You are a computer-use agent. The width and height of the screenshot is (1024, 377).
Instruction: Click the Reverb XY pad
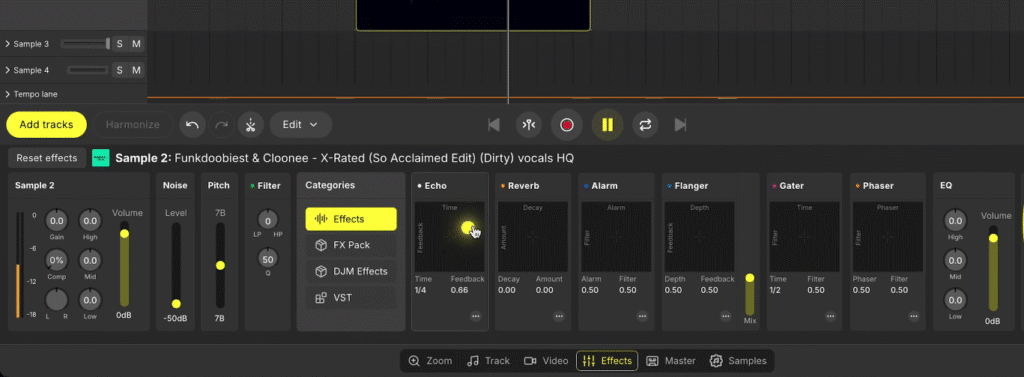(533, 237)
